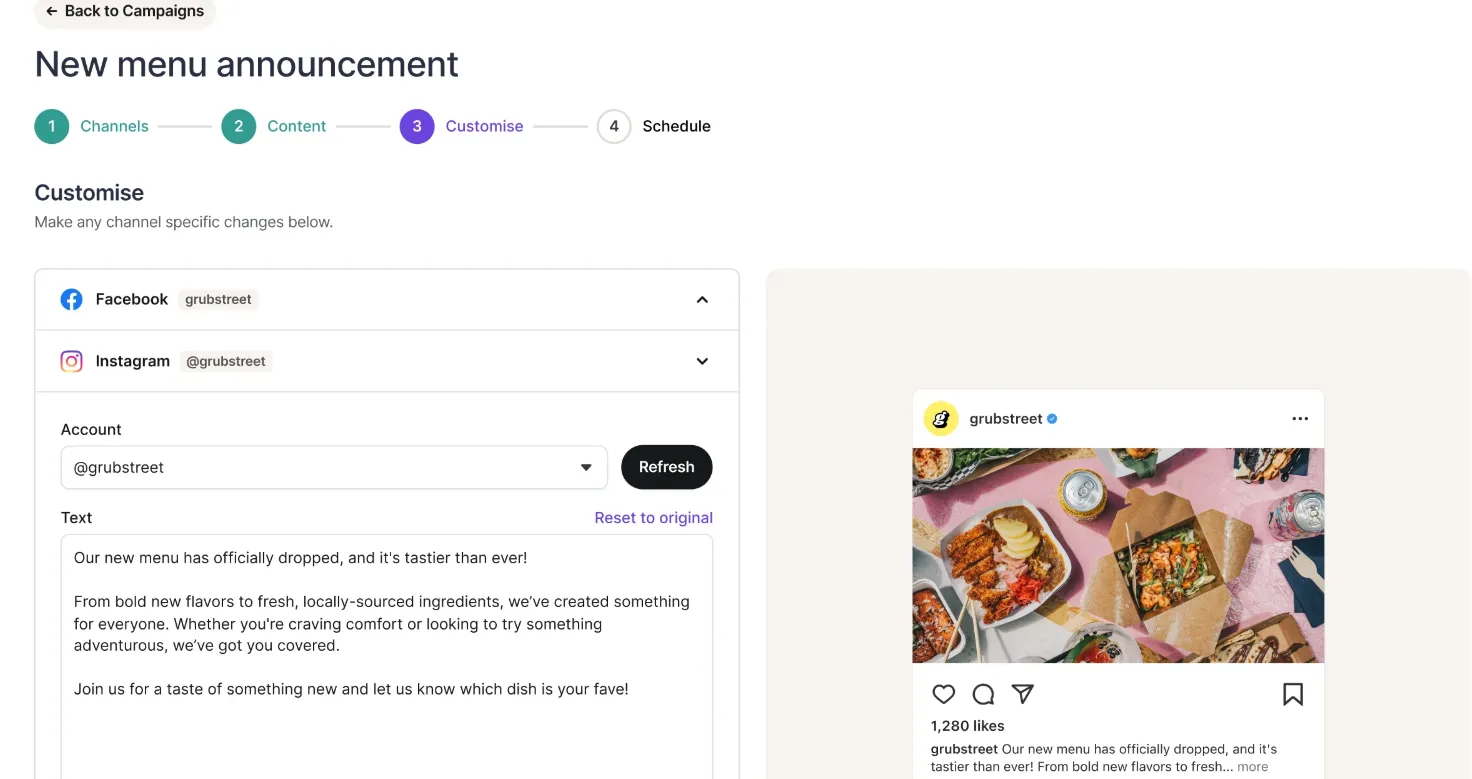
Task: Expand caption with the more link
Action: [1252, 767]
